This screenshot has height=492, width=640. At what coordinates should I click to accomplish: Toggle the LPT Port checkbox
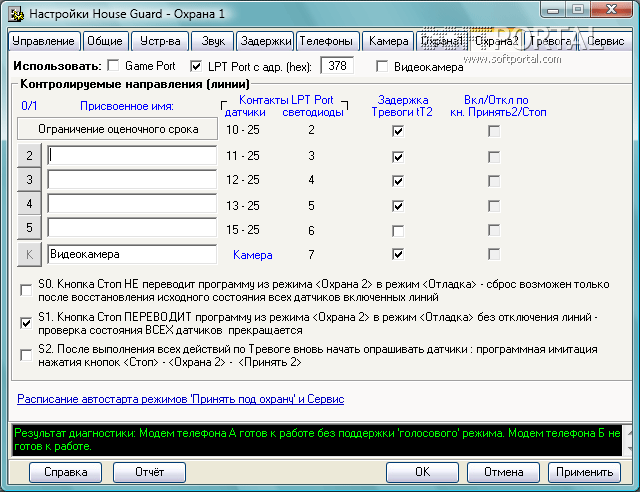coord(196,66)
